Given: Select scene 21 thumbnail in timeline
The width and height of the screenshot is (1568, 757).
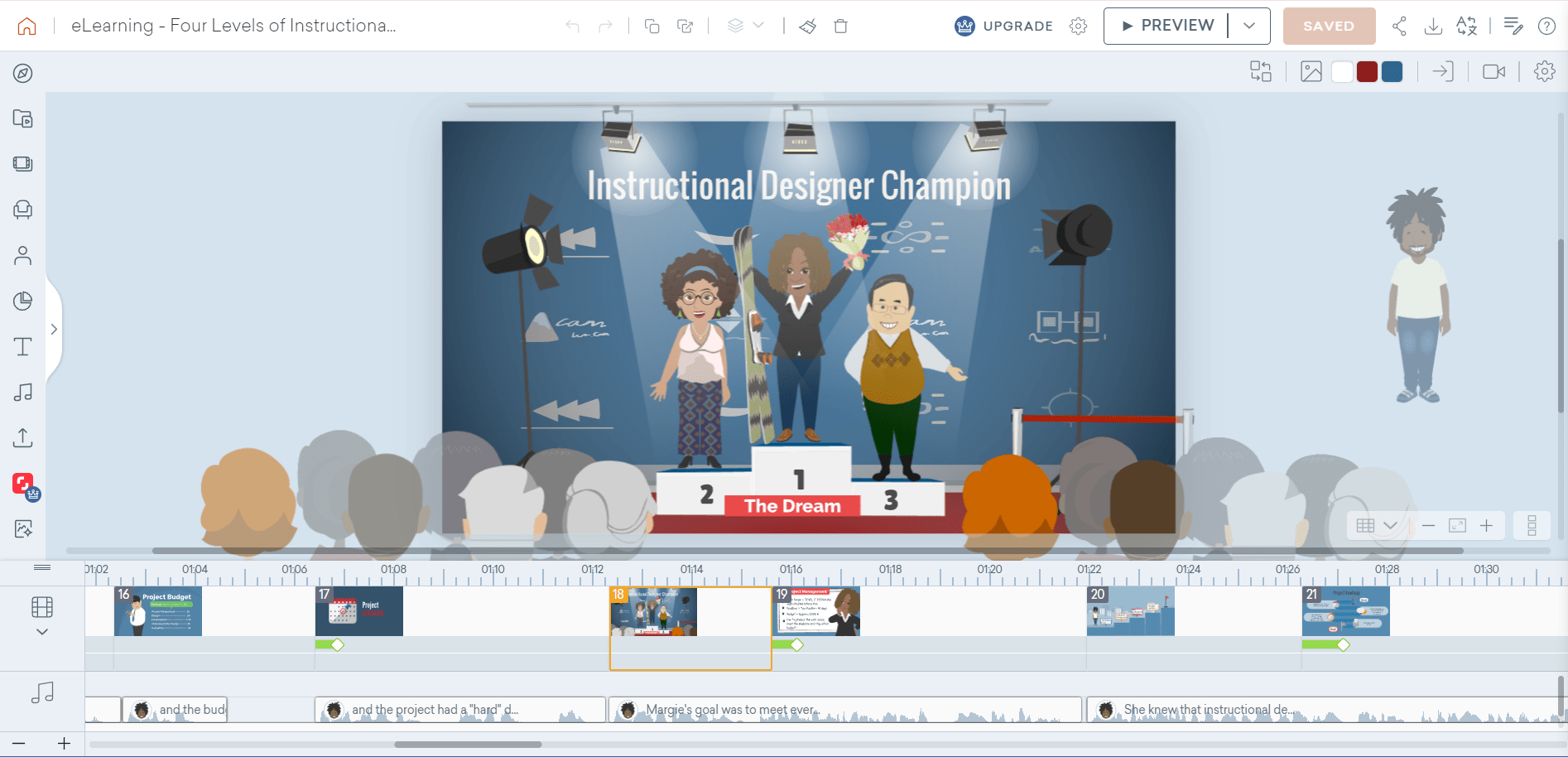Looking at the screenshot, I should click(1346, 611).
